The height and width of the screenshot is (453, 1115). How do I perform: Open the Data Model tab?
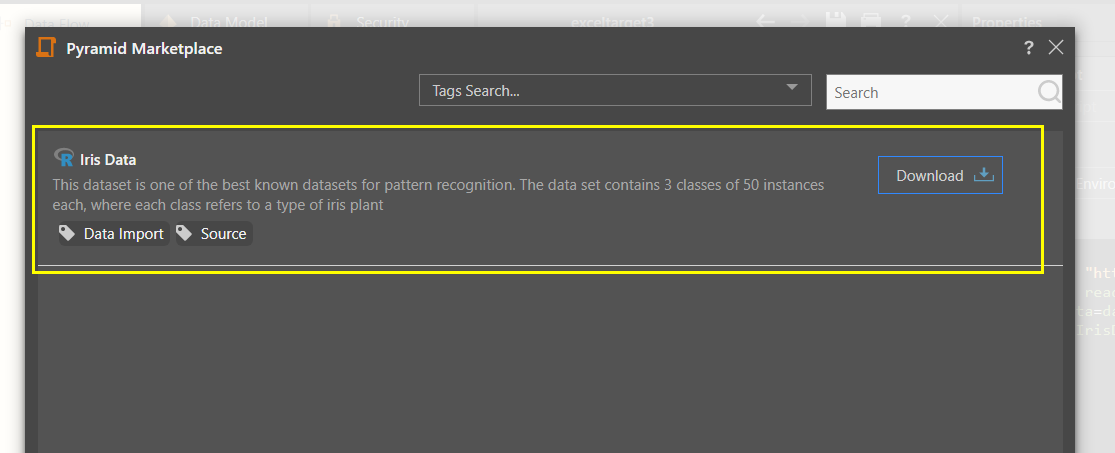[224, 20]
